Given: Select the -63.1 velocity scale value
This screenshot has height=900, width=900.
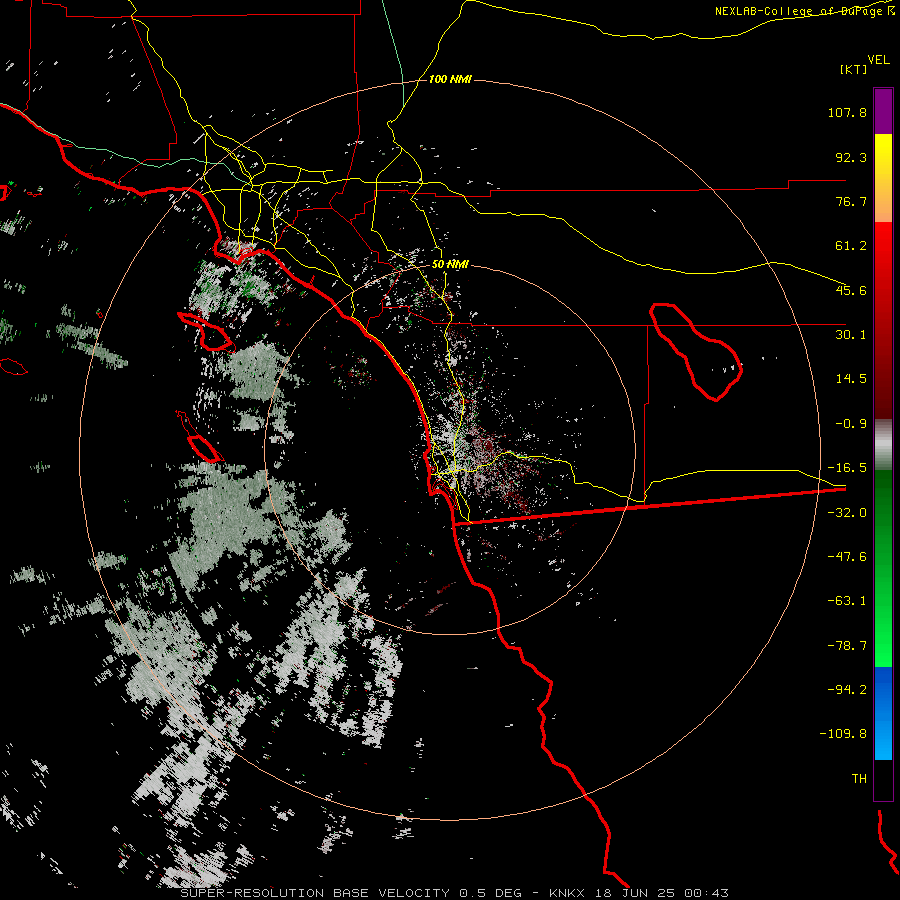Looking at the screenshot, I should [x=847, y=601].
